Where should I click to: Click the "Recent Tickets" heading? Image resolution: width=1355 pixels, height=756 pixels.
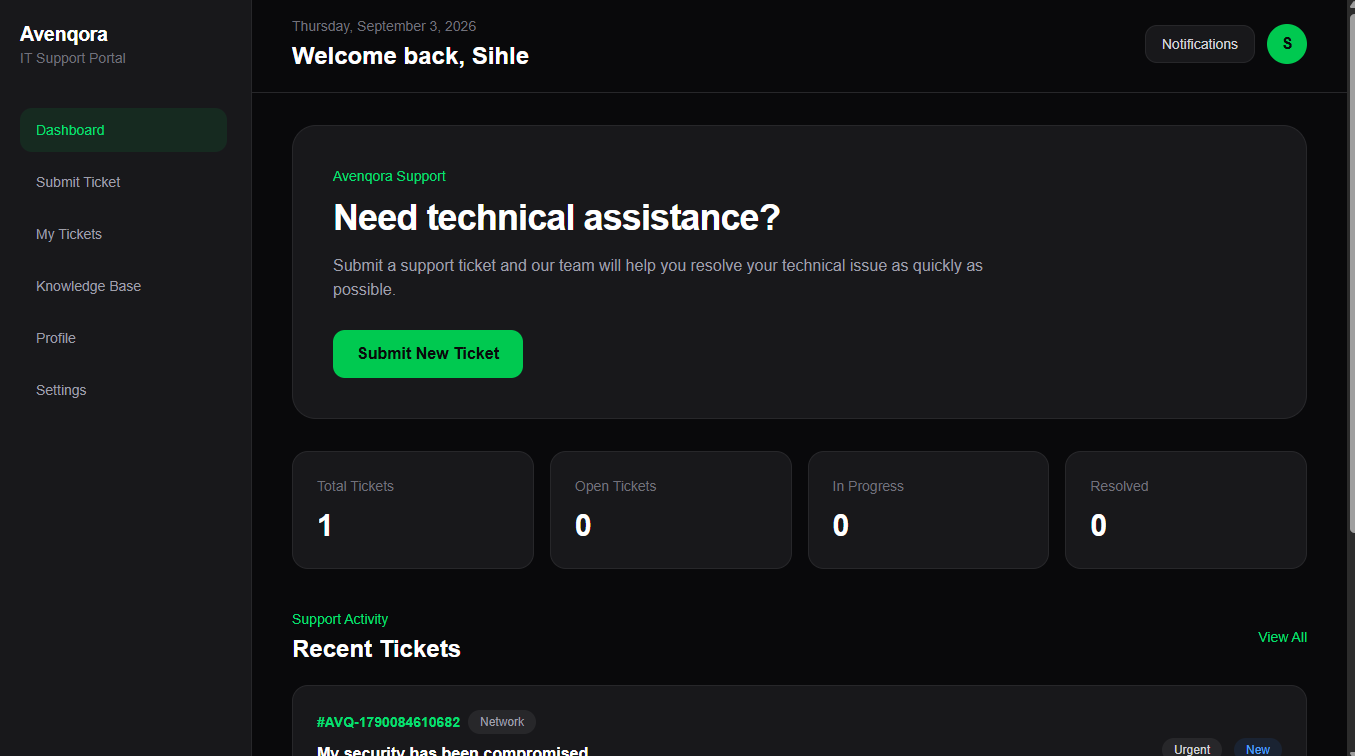(376, 649)
